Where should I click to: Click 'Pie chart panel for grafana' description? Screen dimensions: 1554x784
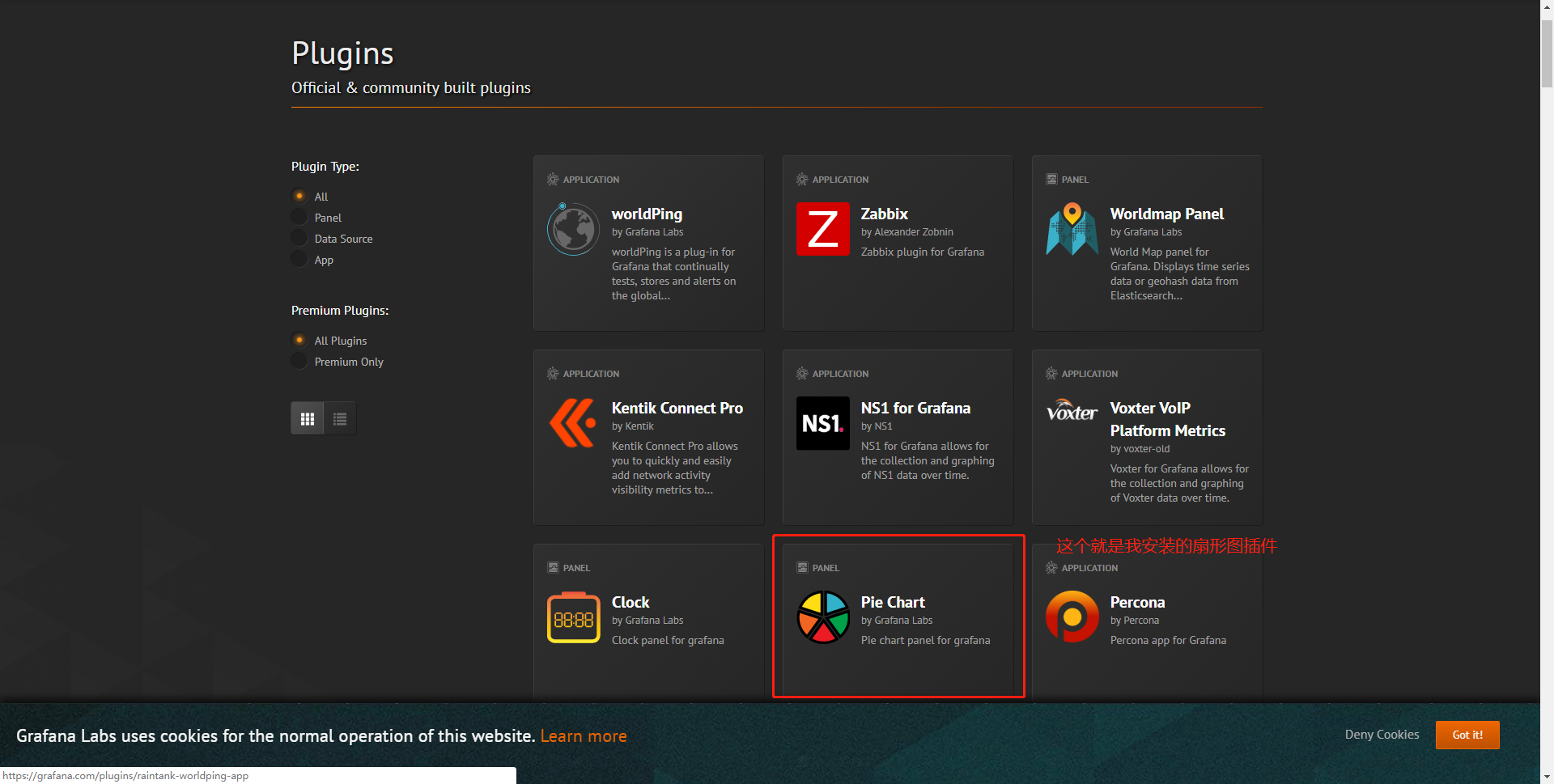pos(925,641)
